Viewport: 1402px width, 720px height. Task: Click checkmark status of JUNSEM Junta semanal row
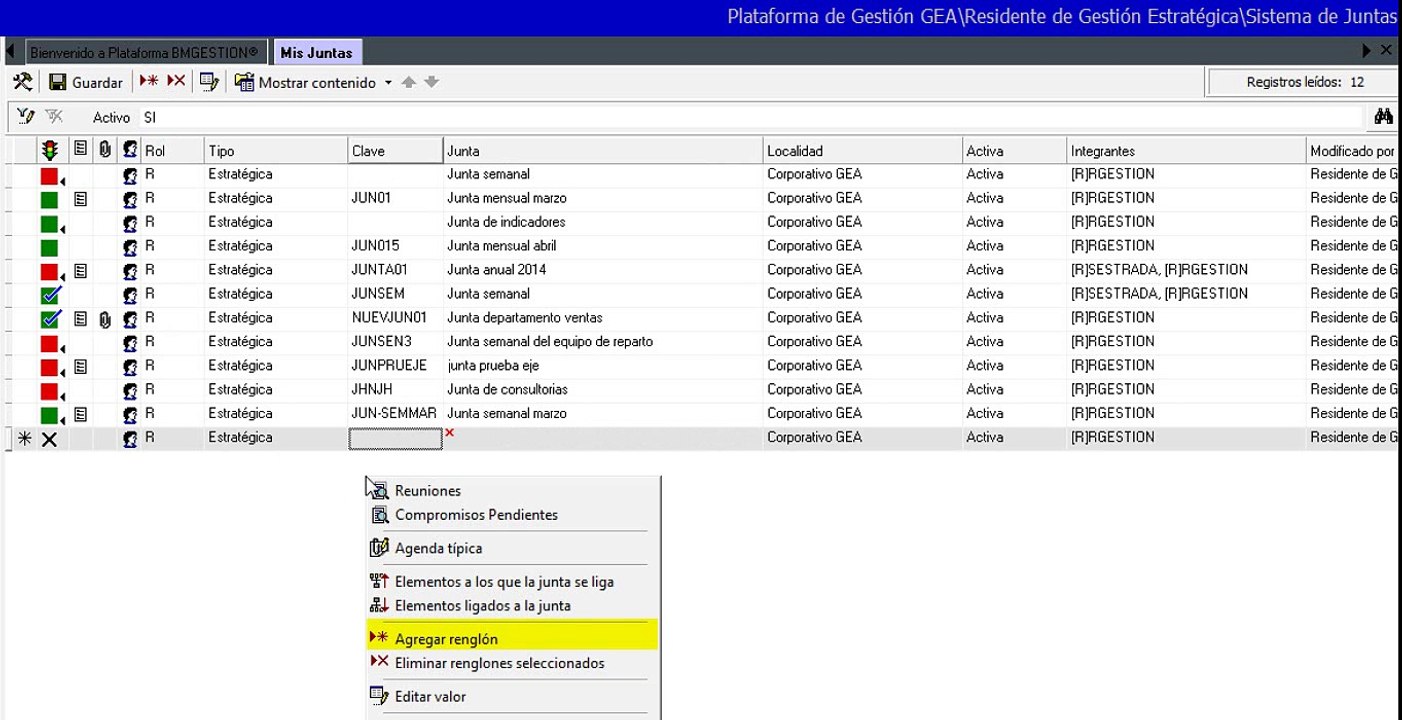(51, 293)
